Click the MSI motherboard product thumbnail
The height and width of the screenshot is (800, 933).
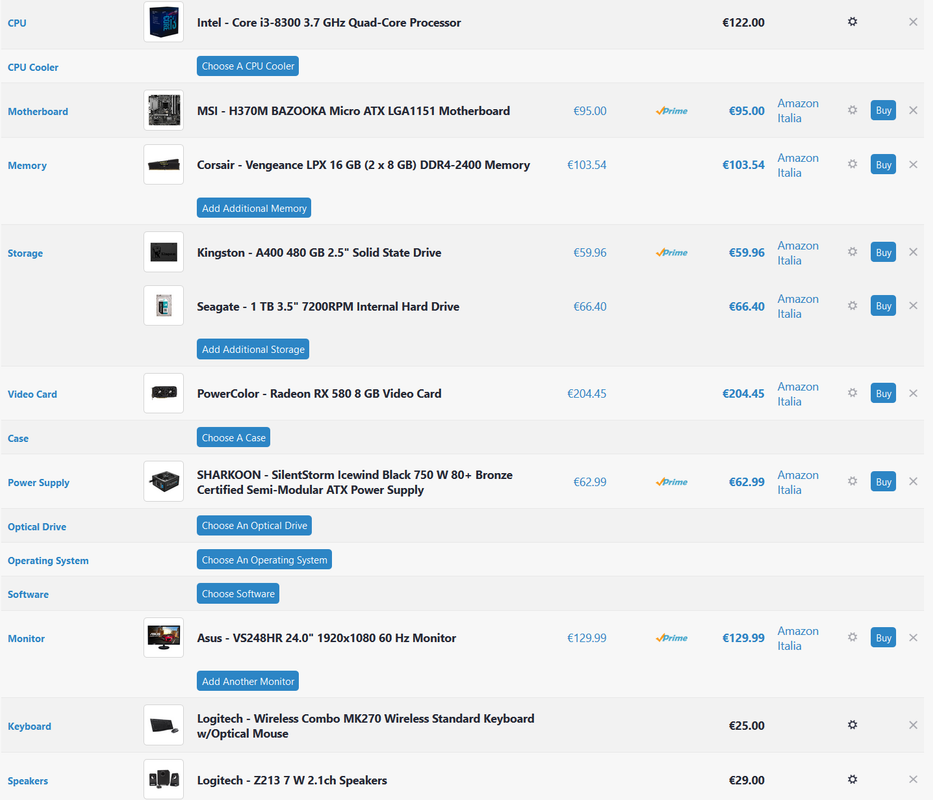164,110
